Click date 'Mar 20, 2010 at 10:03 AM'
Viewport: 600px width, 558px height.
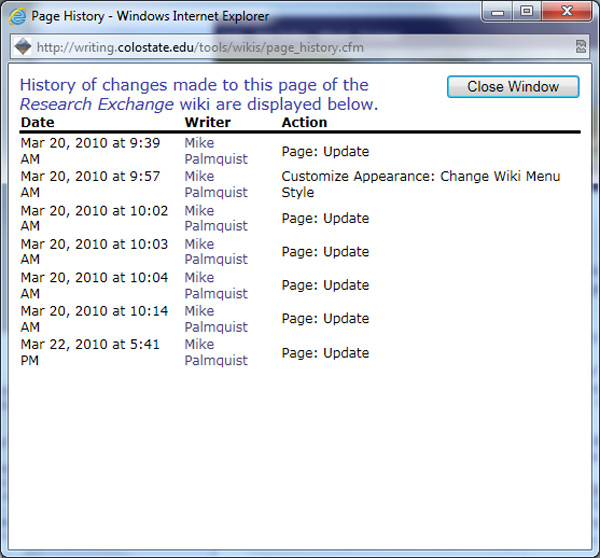pos(94,251)
